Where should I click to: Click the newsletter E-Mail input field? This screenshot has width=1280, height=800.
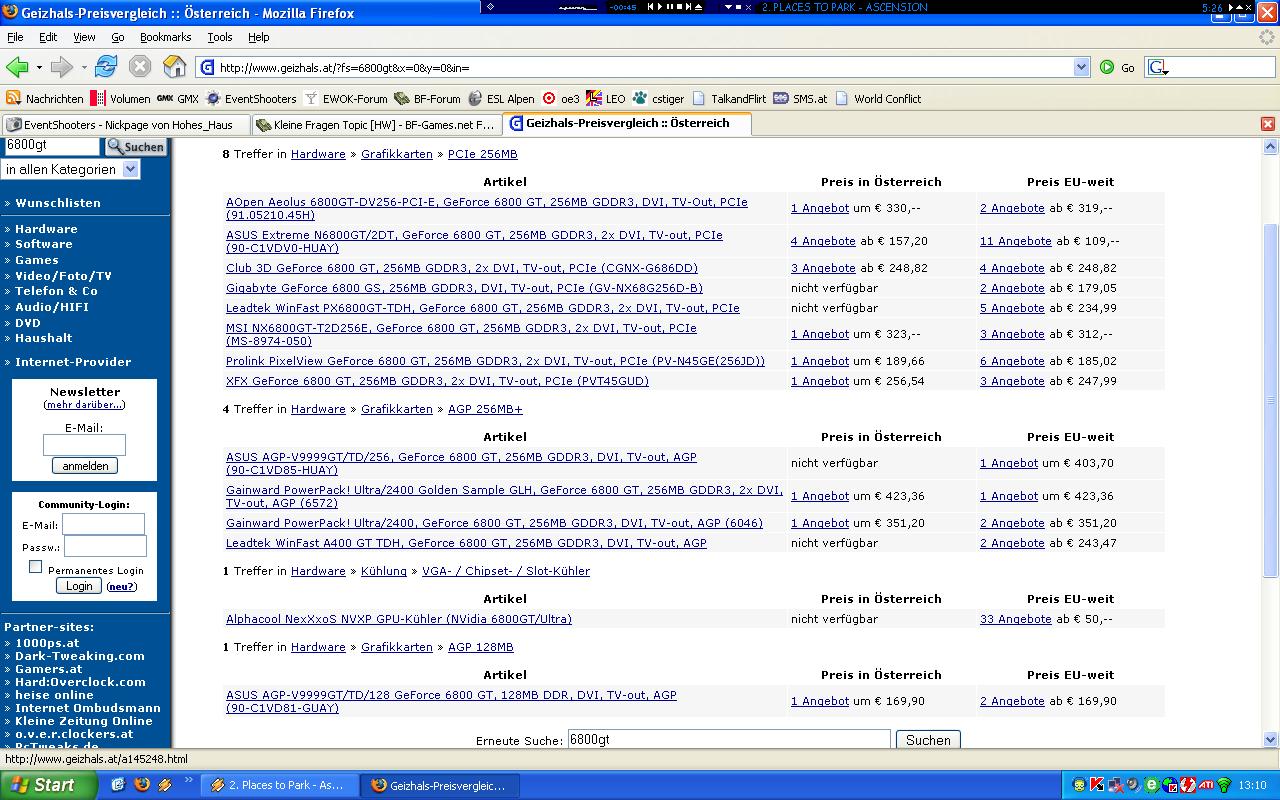tap(84, 445)
